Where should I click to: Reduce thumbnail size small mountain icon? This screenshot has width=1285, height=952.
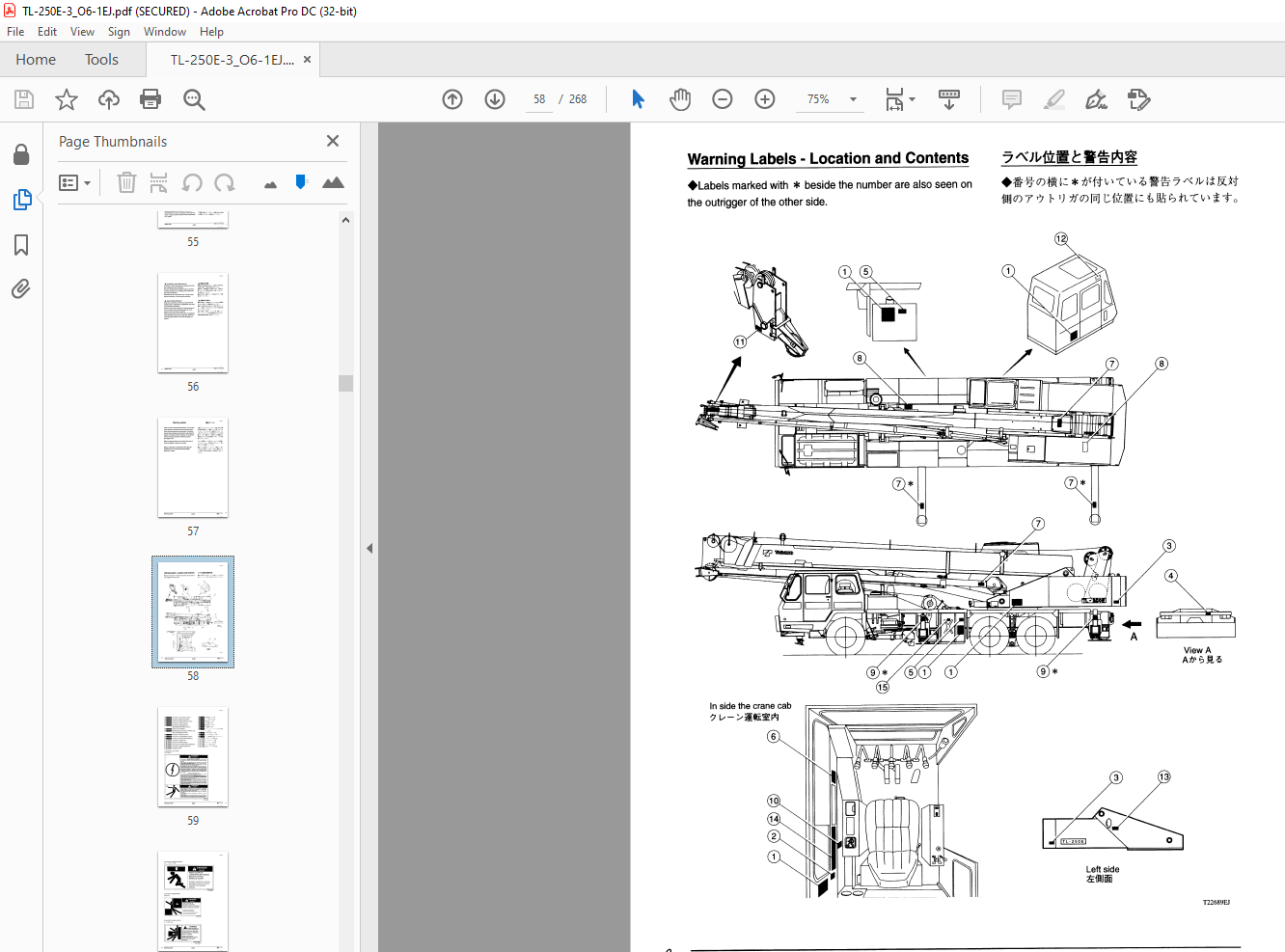270,184
